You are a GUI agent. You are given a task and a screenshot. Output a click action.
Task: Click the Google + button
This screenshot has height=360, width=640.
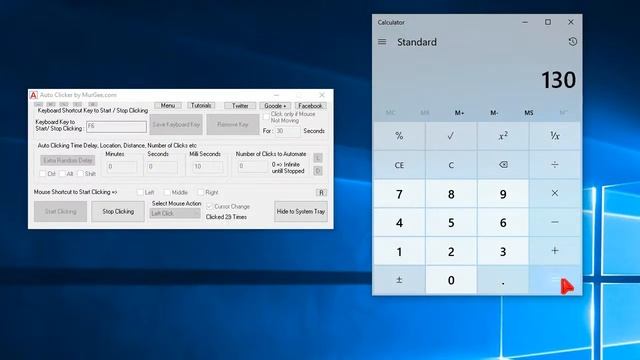[x=275, y=106]
